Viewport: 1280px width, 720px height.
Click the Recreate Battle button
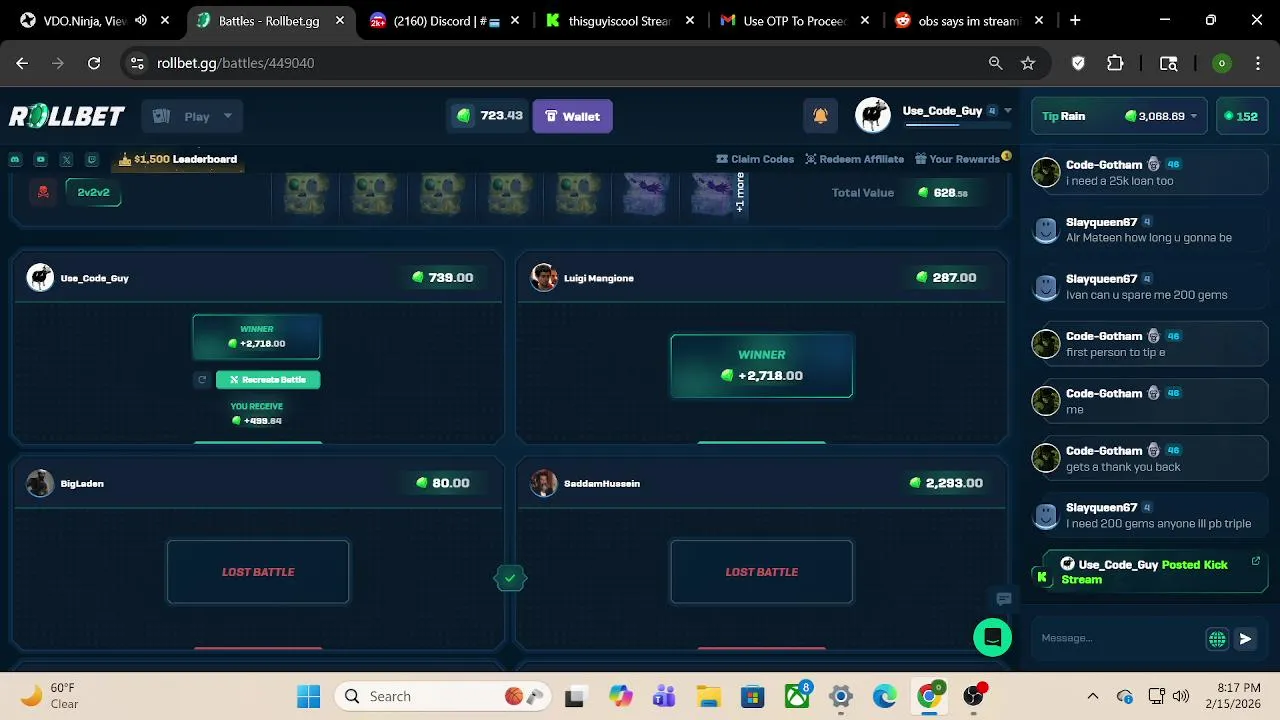pos(268,380)
